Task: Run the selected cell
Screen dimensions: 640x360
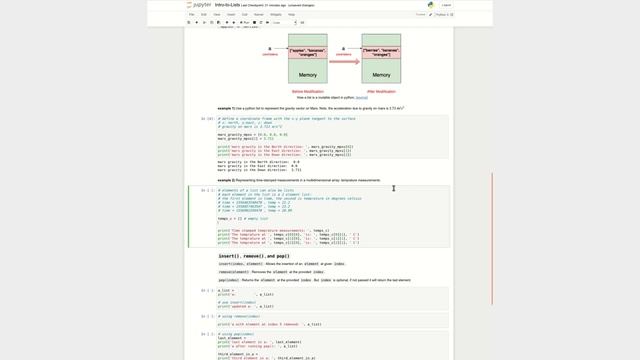Action: click(244, 22)
